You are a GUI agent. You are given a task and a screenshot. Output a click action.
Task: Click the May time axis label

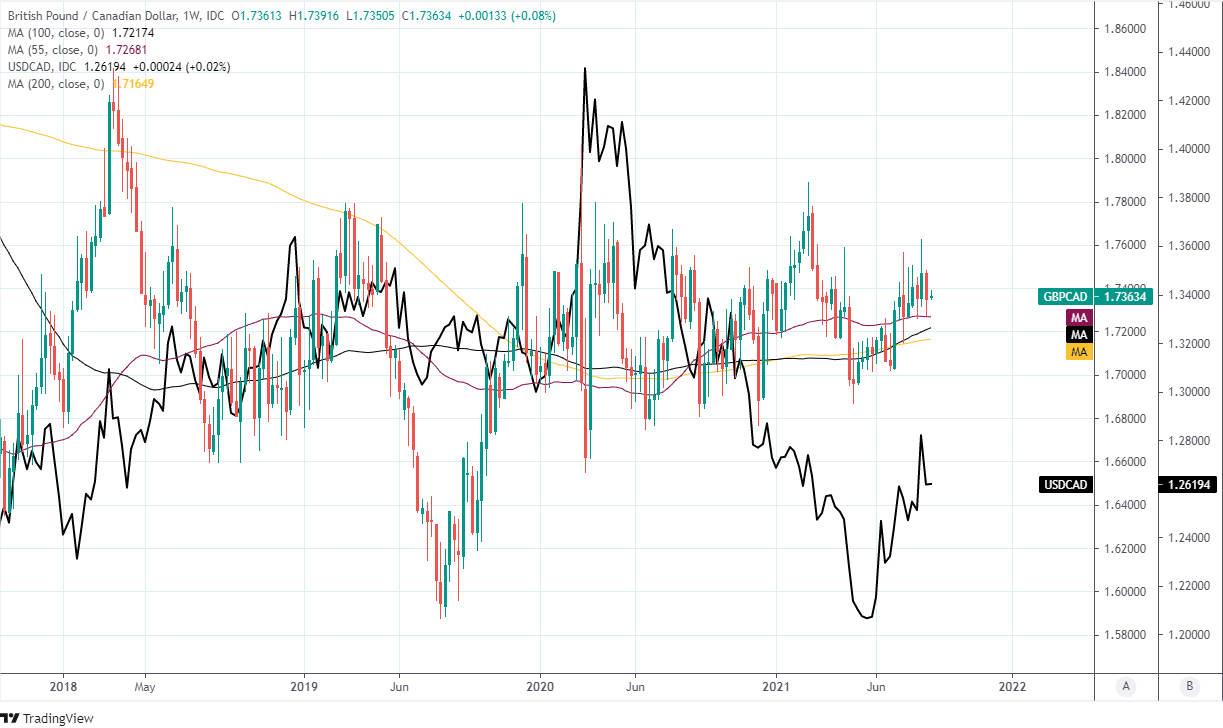(x=145, y=686)
